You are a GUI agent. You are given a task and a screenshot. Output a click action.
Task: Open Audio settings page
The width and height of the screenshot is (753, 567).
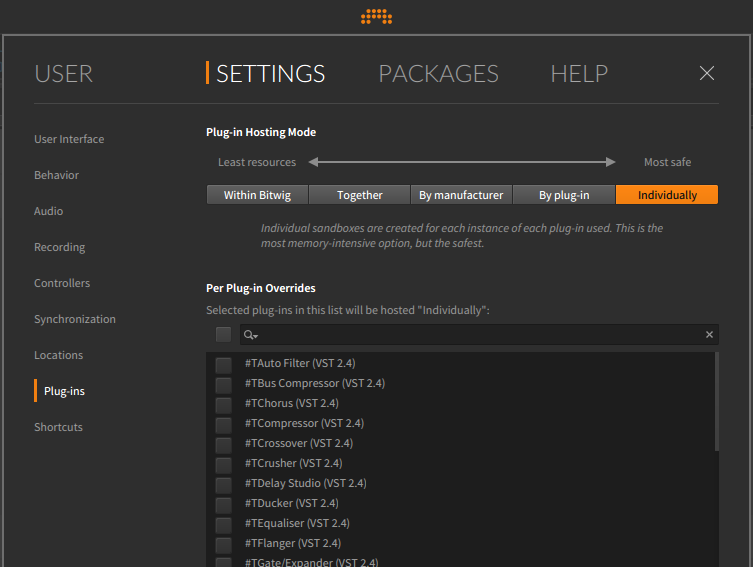[49, 211]
